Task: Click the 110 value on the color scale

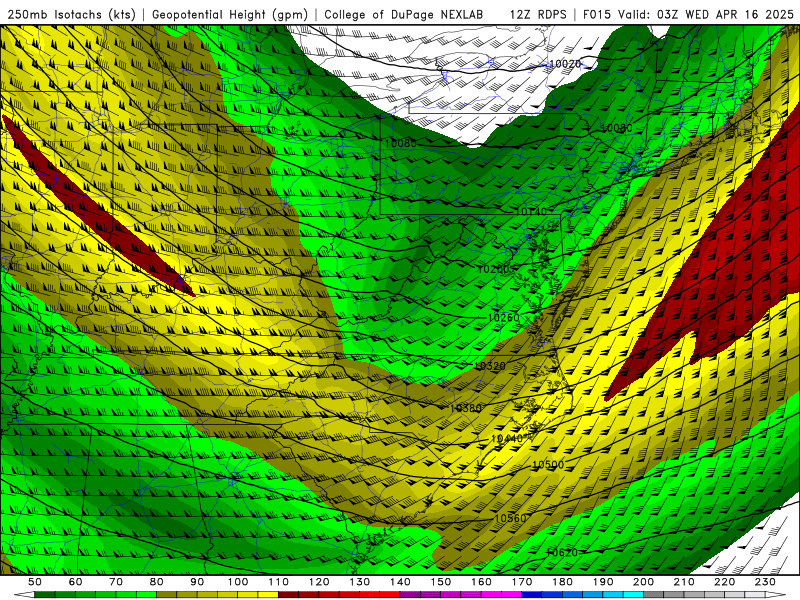Action: 279,582
